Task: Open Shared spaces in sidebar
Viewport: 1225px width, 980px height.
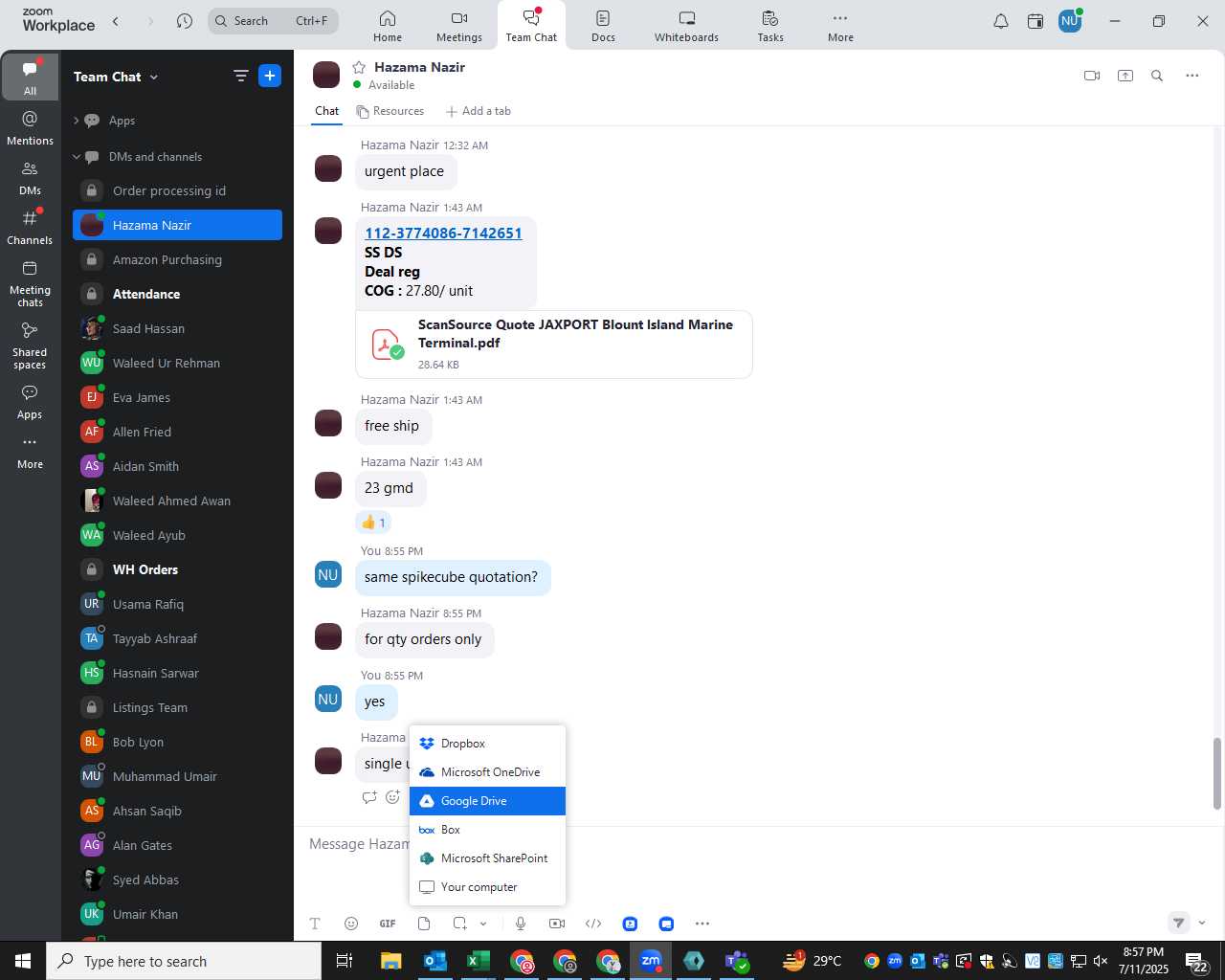Action: [30, 345]
